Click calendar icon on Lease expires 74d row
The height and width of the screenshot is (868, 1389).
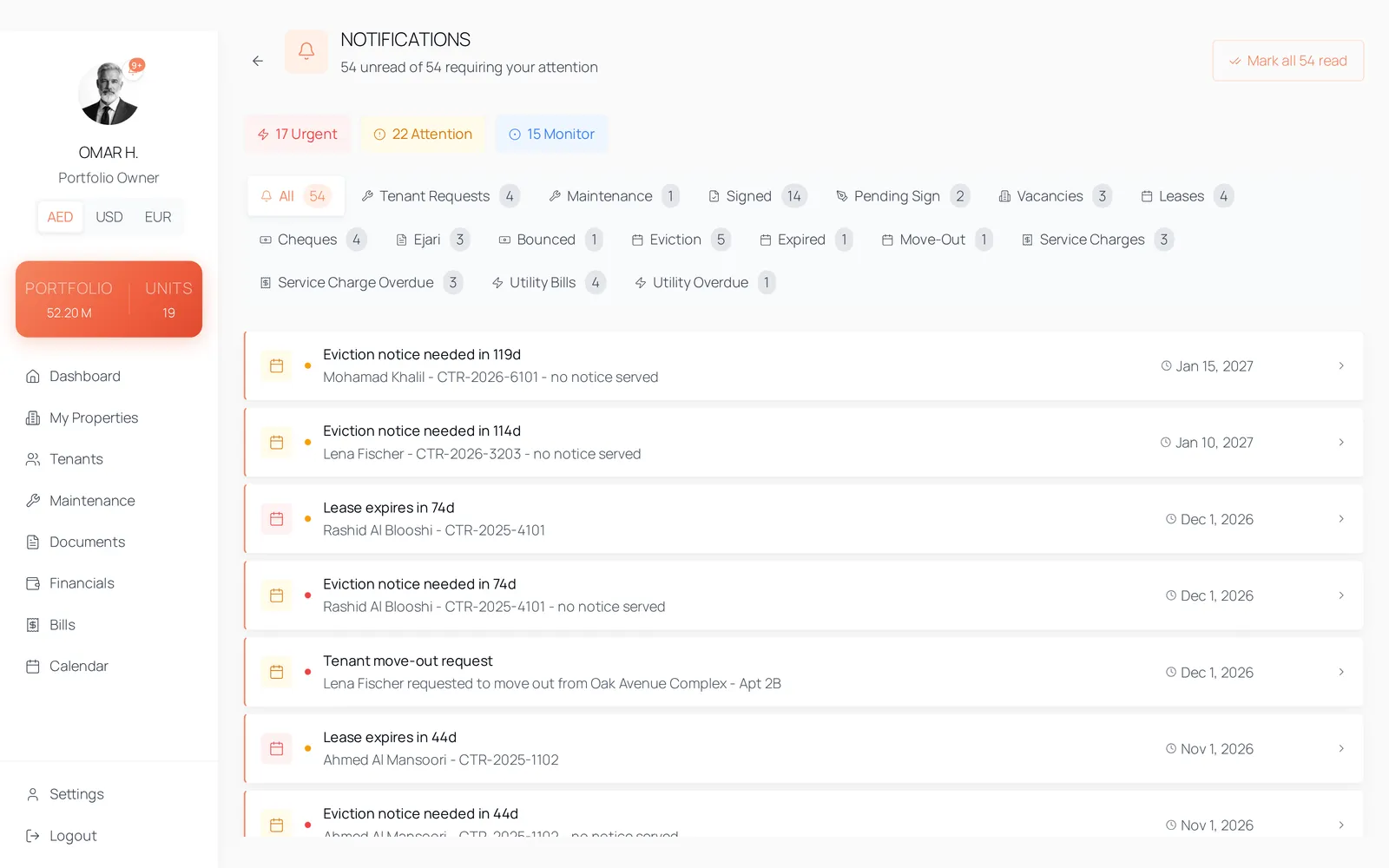tap(277, 519)
